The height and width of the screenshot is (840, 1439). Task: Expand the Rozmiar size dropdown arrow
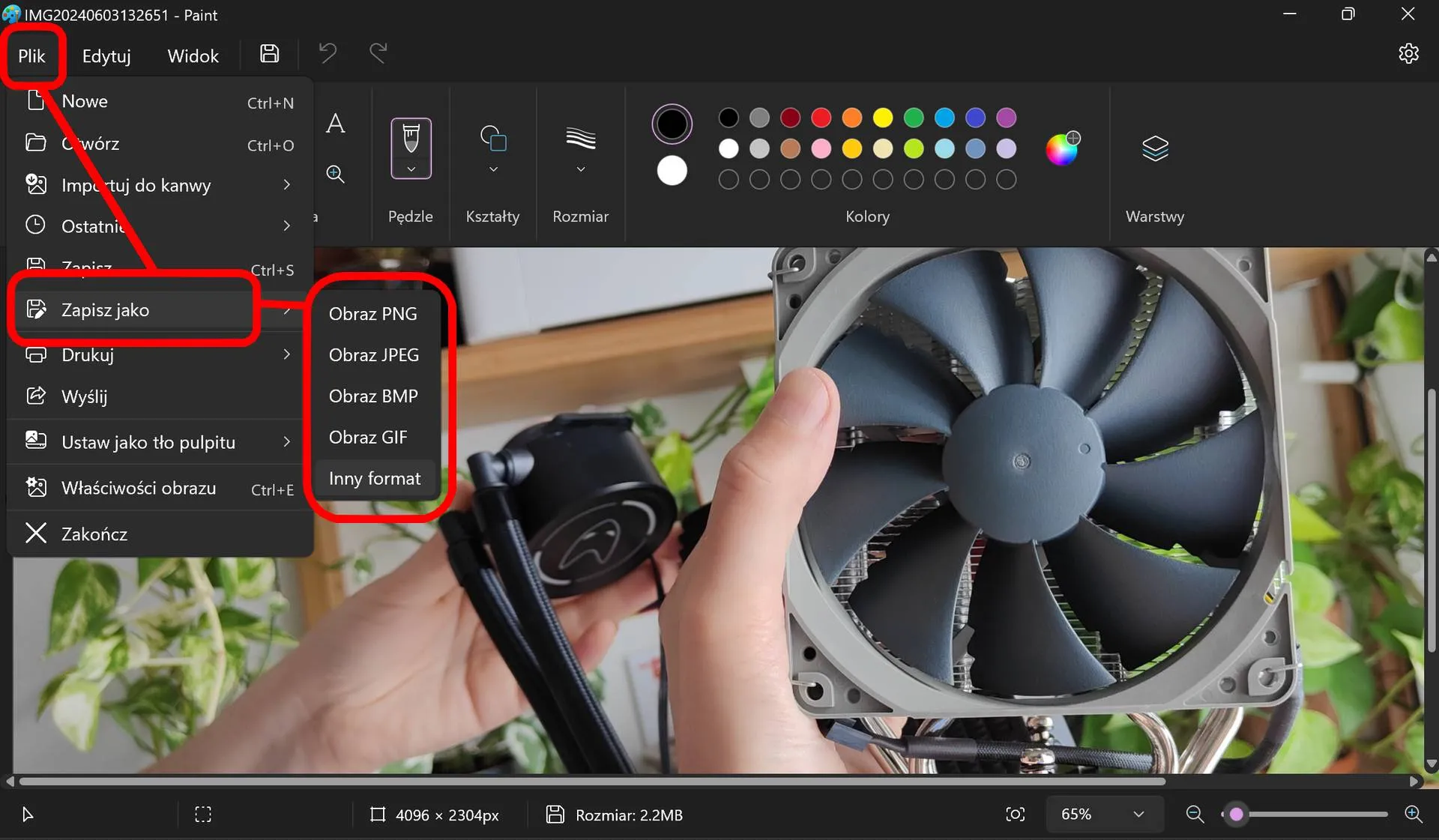[x=581, y=169]
